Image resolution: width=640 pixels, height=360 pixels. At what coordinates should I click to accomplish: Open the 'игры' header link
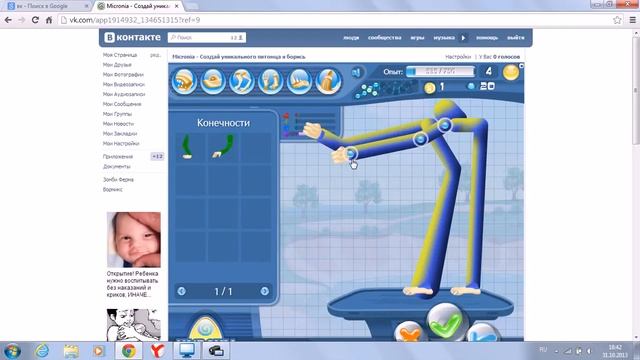pos(417,38)
